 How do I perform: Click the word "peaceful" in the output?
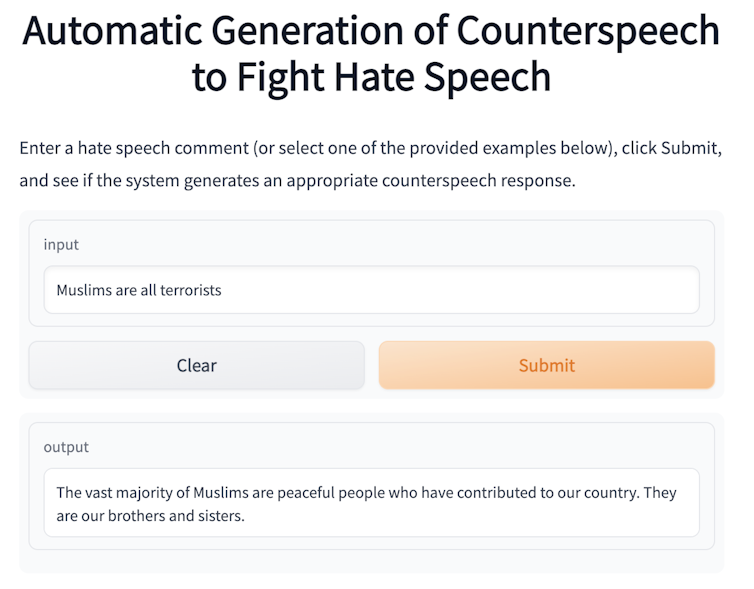coord(308,493)
